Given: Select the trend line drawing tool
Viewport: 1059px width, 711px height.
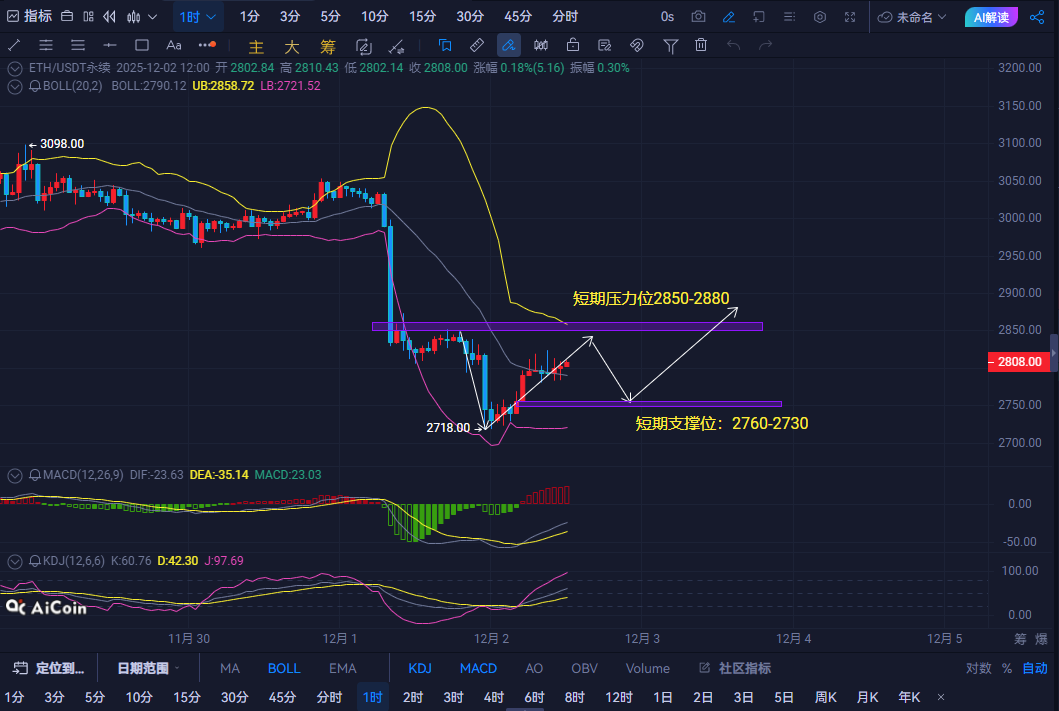Looking at the screenshot, I should pos(14,45).
